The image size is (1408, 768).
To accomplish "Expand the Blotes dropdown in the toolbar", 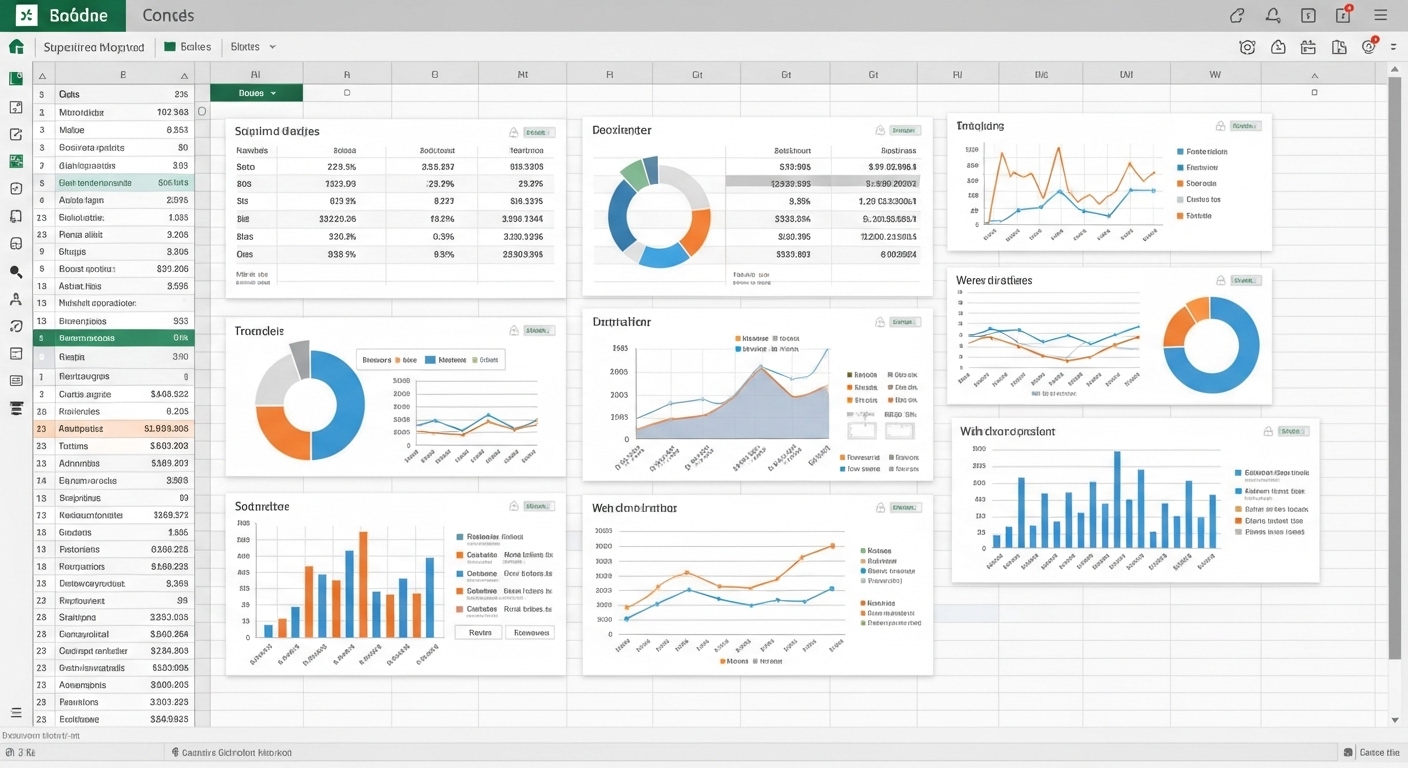I will coord(253,47).
